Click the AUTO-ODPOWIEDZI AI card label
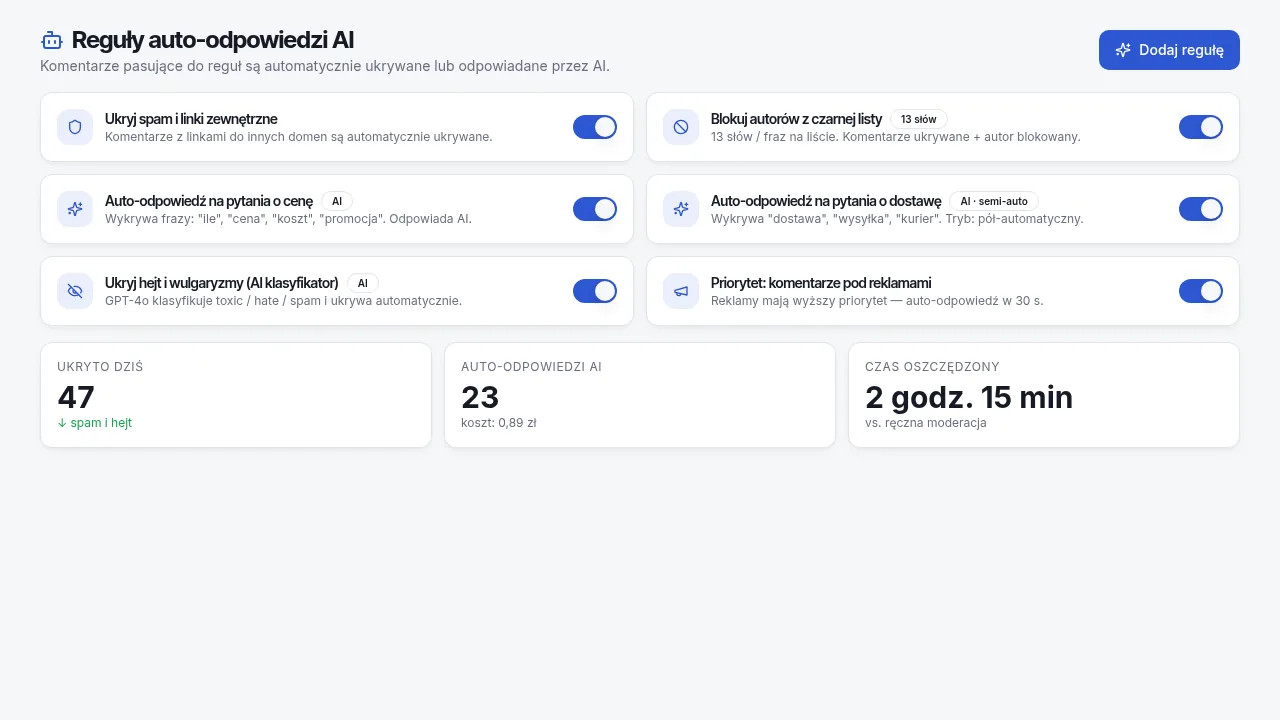The image size is (1280, 720). (x=531, y=367)
